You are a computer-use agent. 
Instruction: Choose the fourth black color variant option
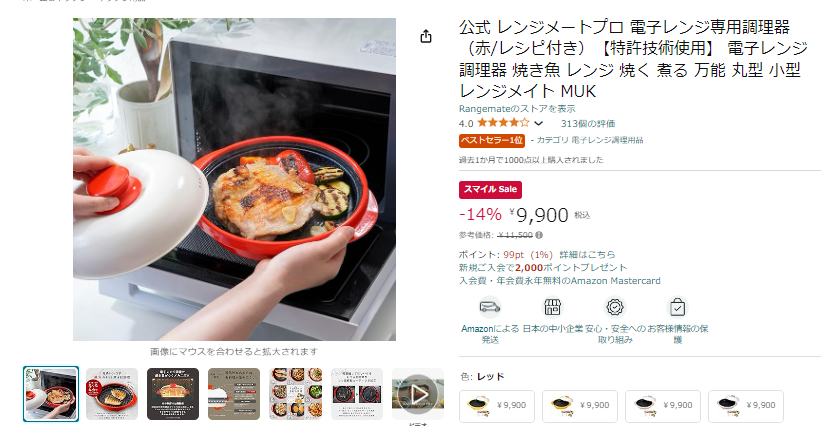point(746,406)
